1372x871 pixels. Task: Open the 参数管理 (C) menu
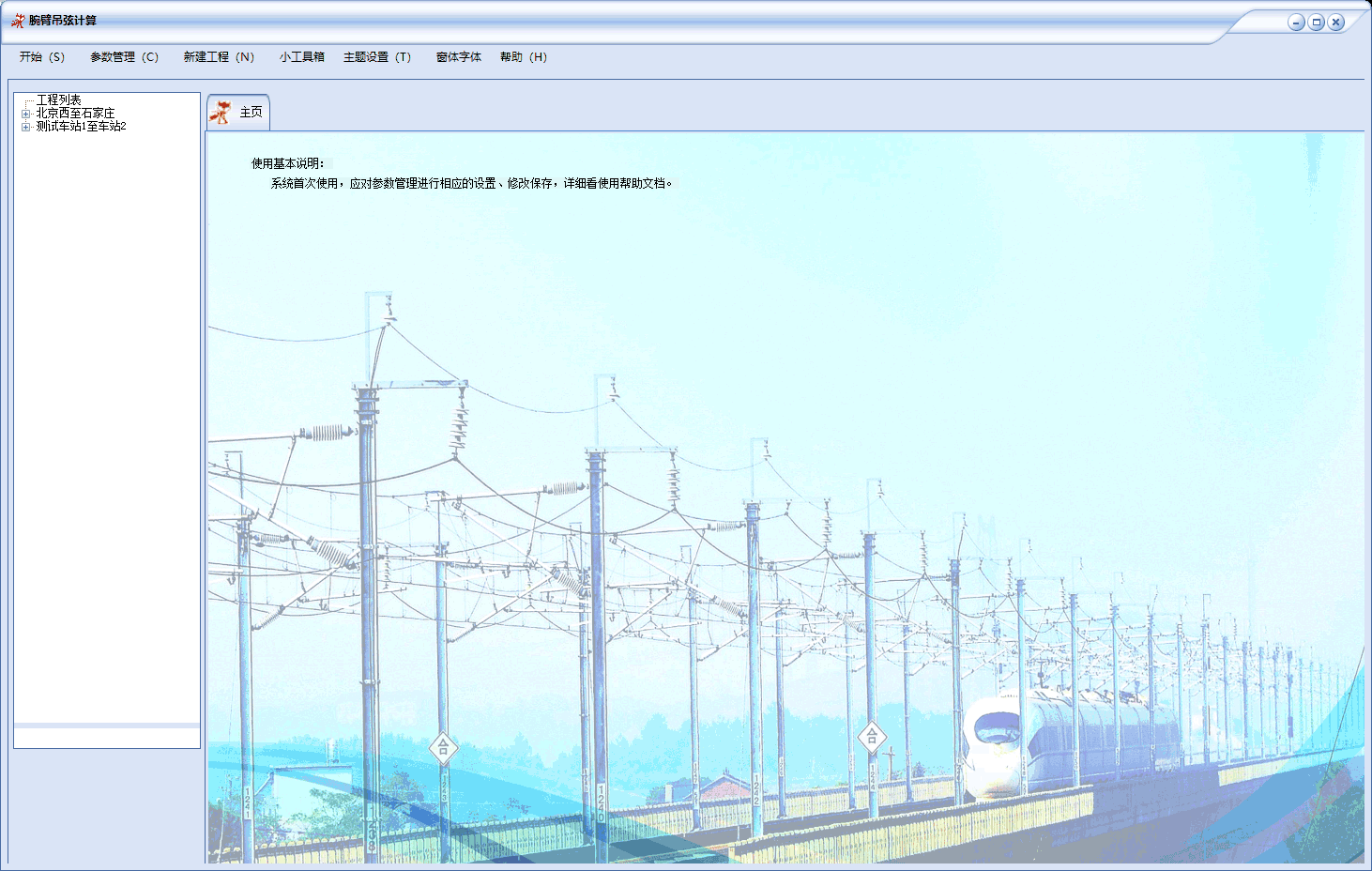124,57
